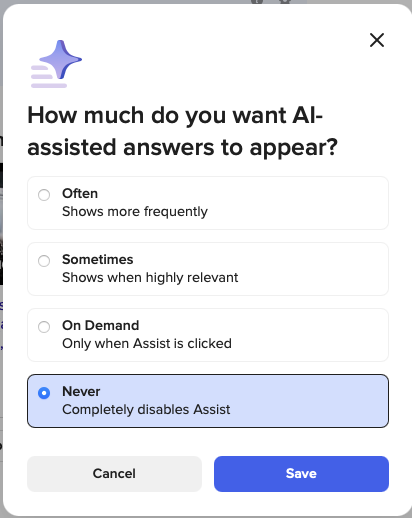Click 'Completely disables Assist' description
The height and width of the screenshot is (518, 412).
(146, 410)
